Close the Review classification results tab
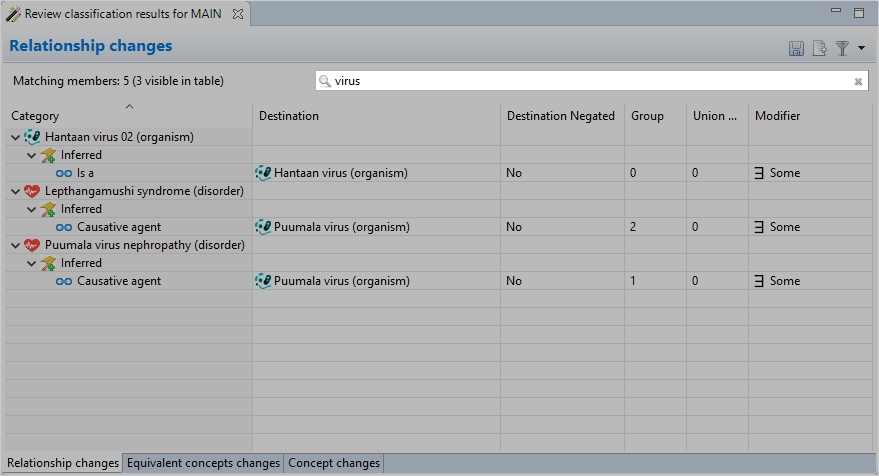Viewport: 879px width, 476px height. tap(238, 14)
